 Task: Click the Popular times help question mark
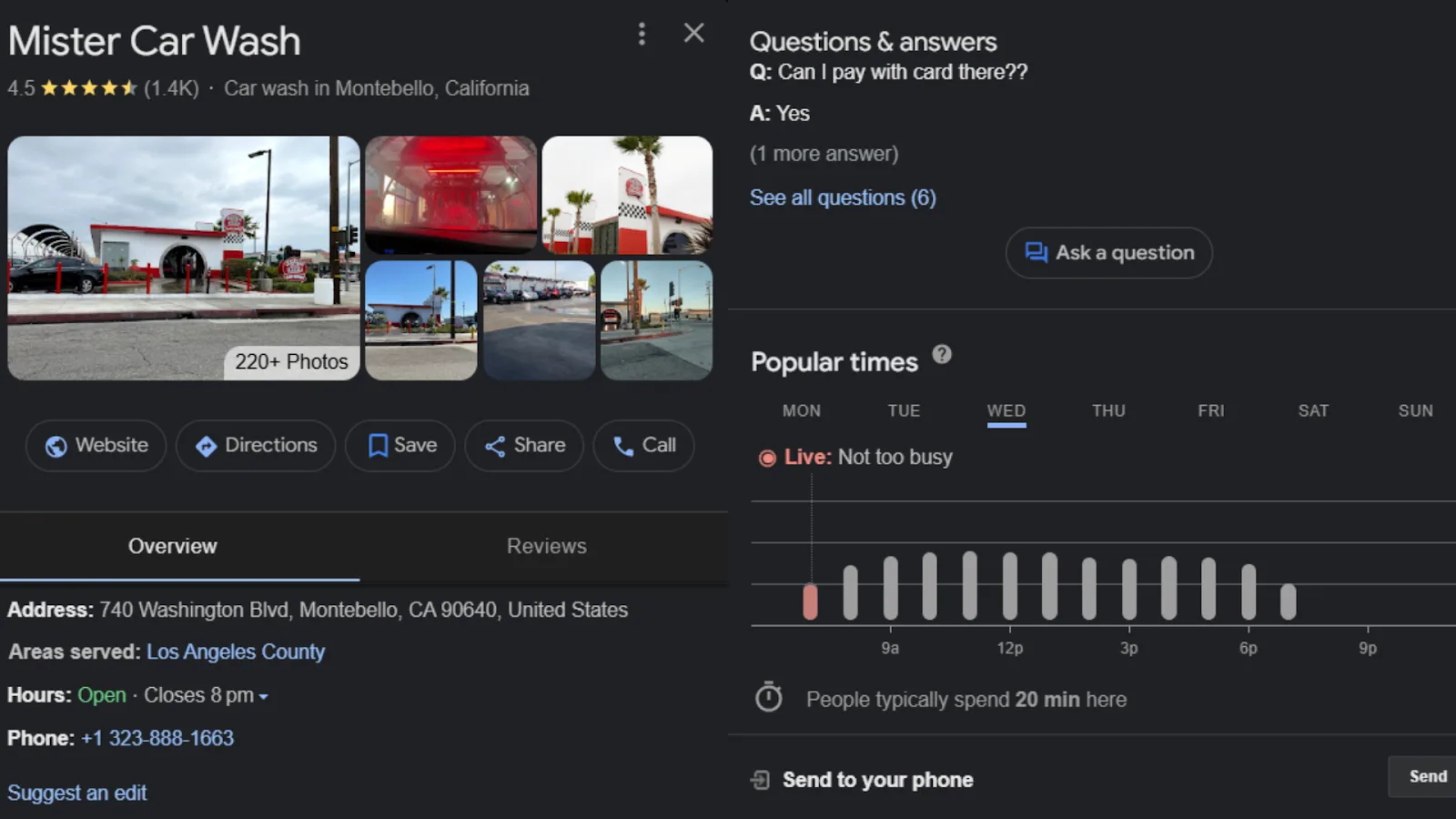coord(942,354)
